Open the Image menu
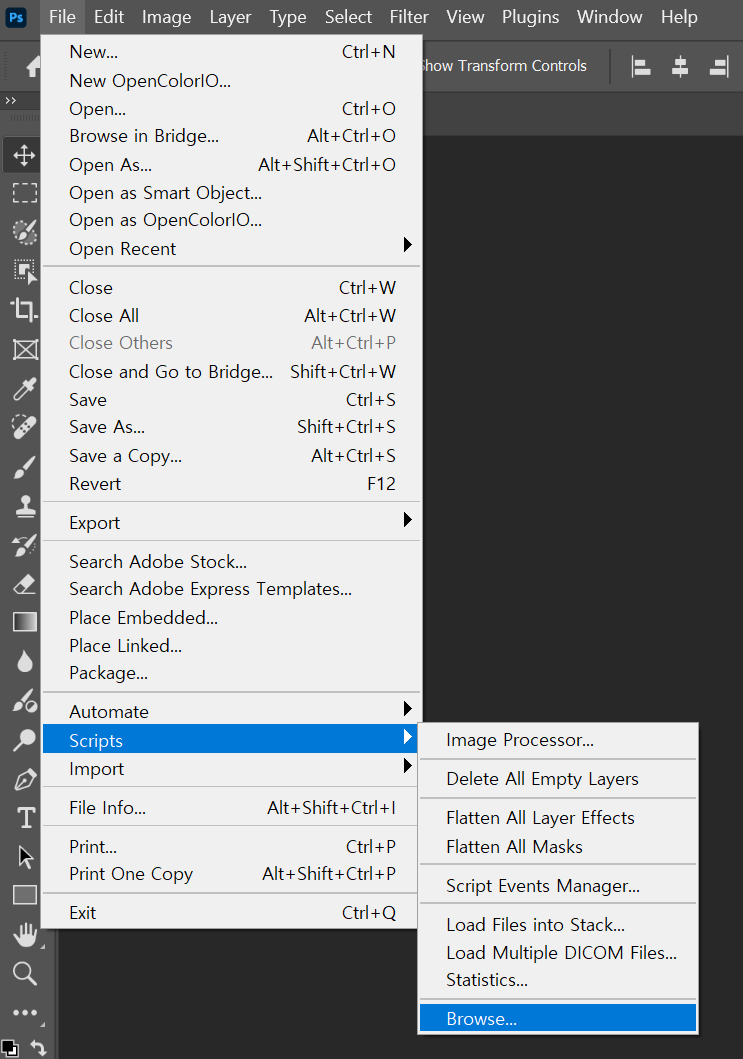The image size is (743, 1059). click(166, 17)
